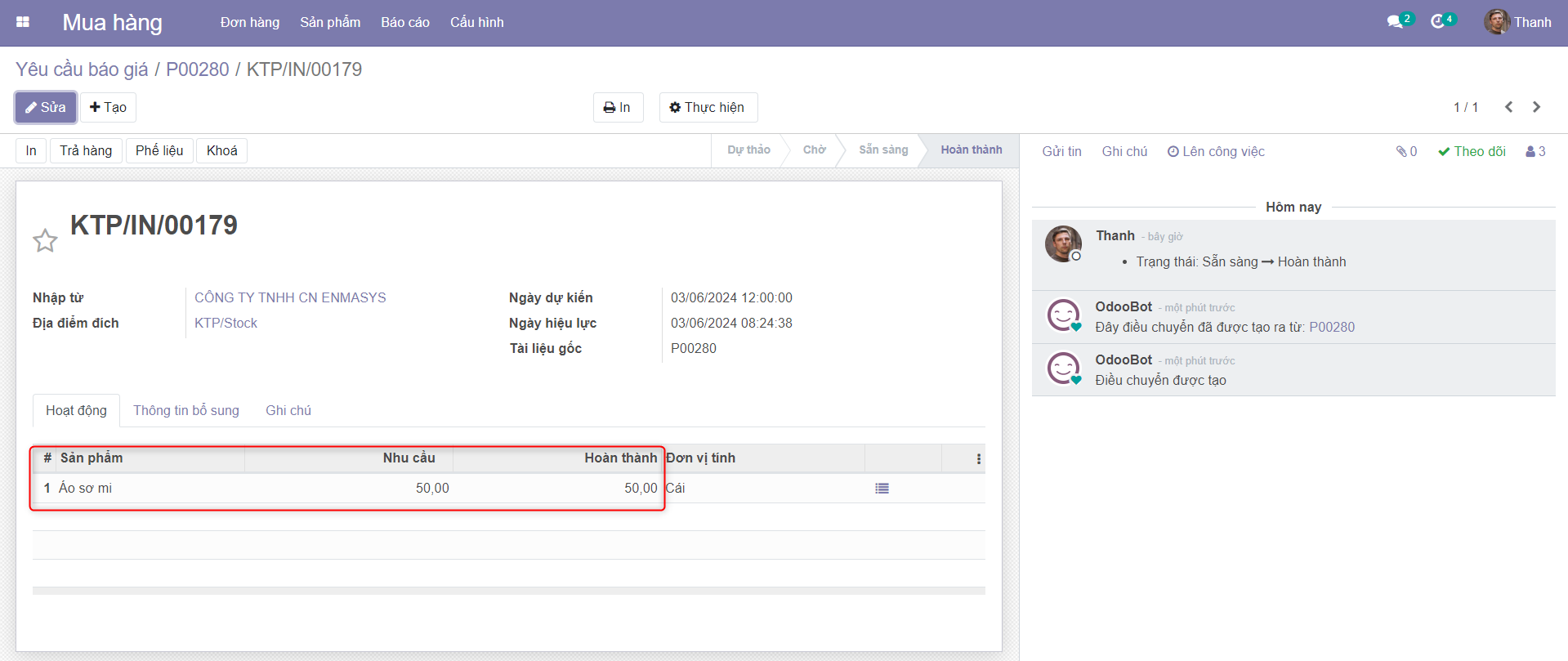Go to the next record arrow

click(1536, 107)
